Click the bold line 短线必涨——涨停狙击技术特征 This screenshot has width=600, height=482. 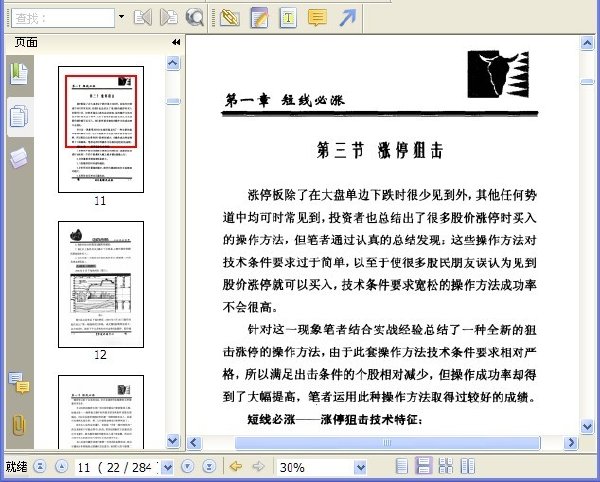tap(335, 420)
